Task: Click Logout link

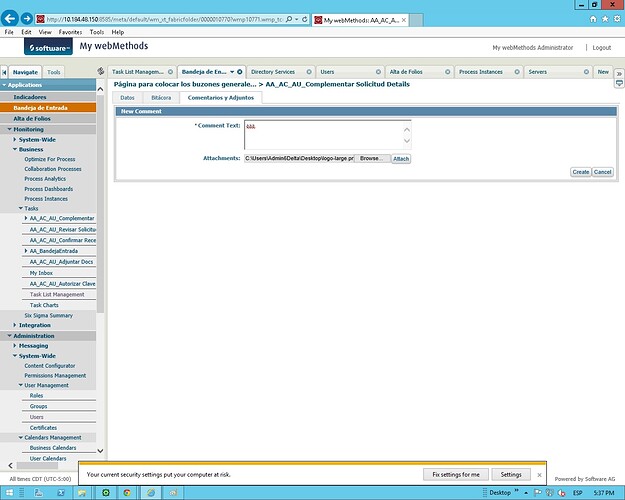Action: 601,48
